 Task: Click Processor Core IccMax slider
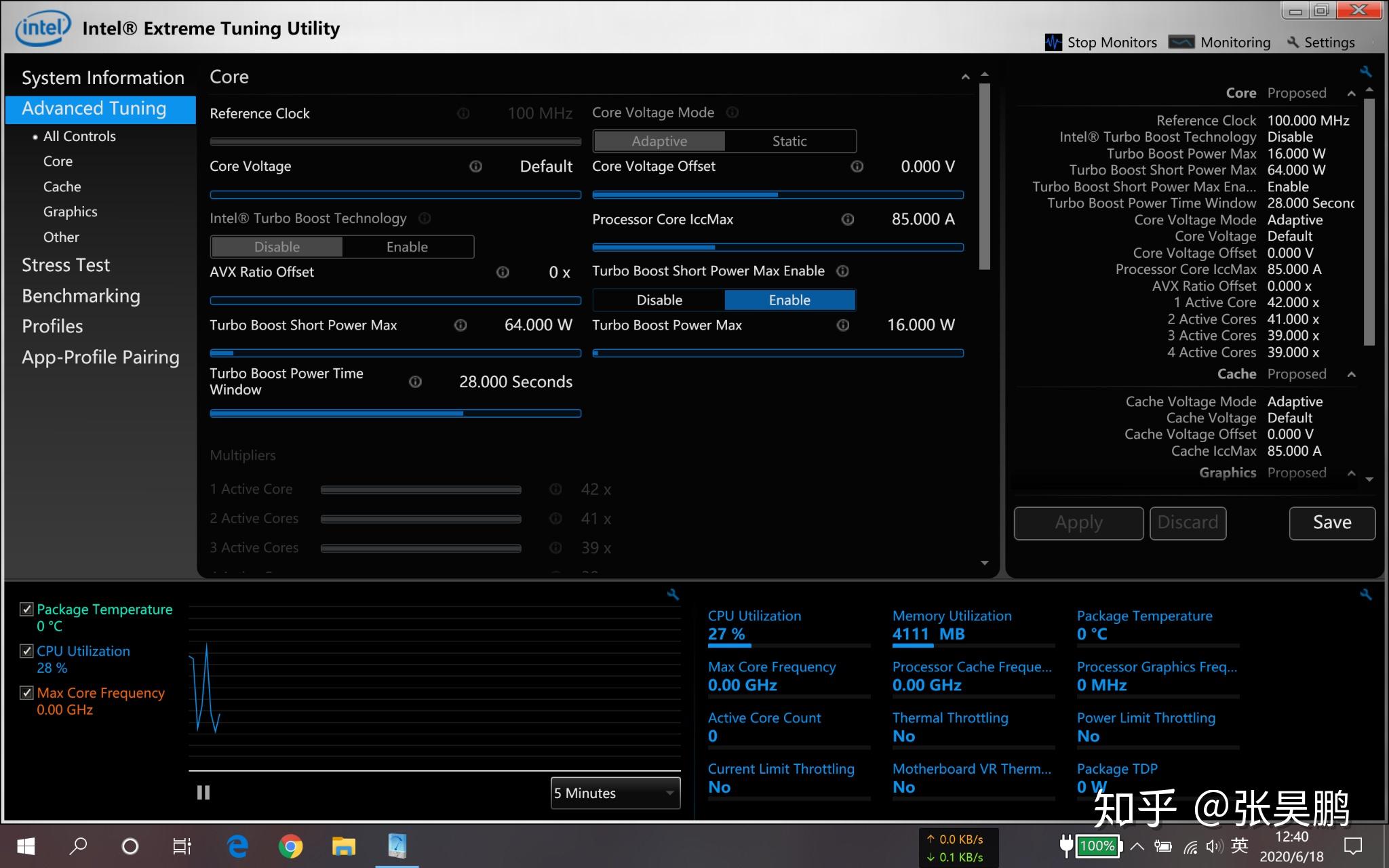[778, 248]
